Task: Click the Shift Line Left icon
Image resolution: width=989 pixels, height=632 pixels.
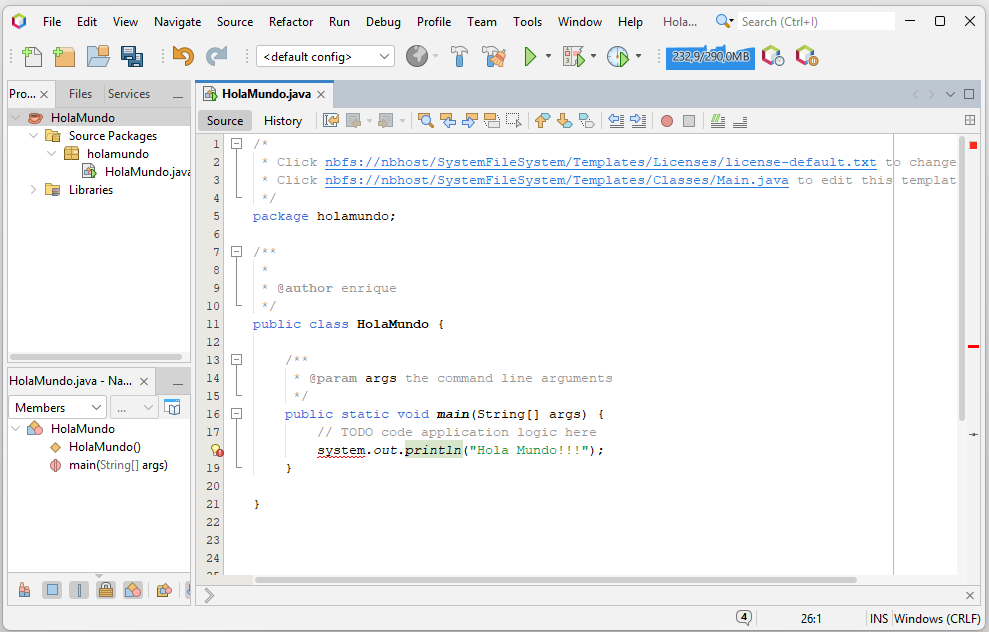Action: click(616, 120)
